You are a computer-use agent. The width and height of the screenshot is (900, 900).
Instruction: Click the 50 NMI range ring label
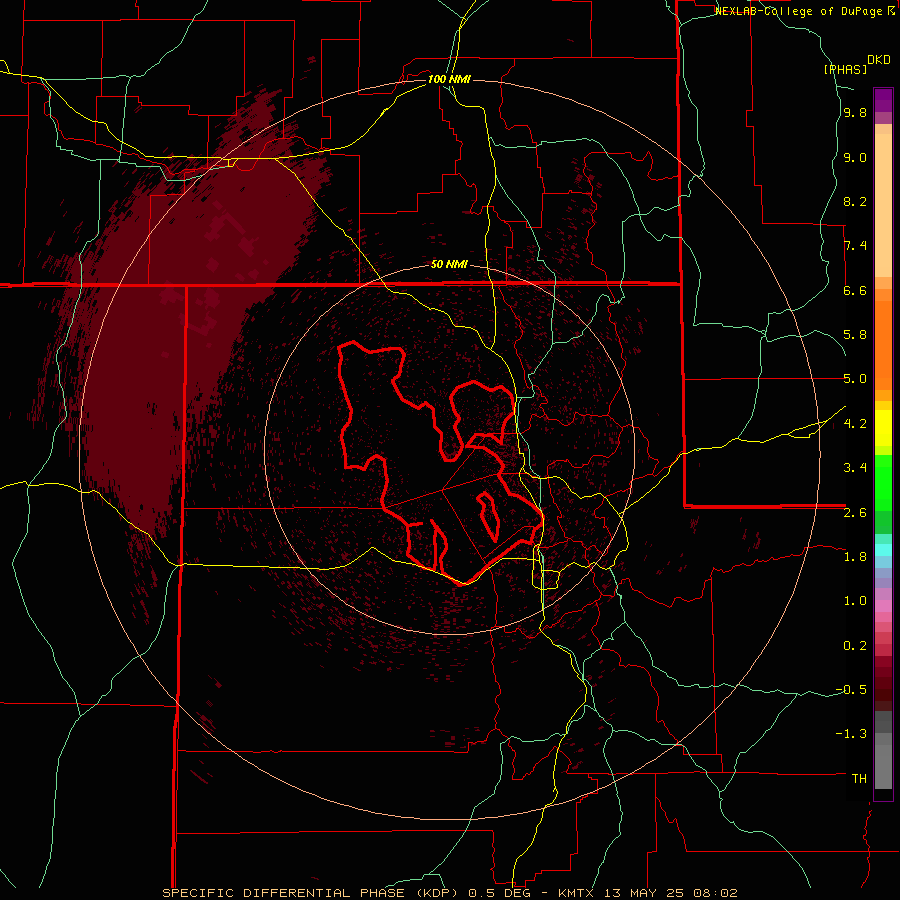point(449,264)
